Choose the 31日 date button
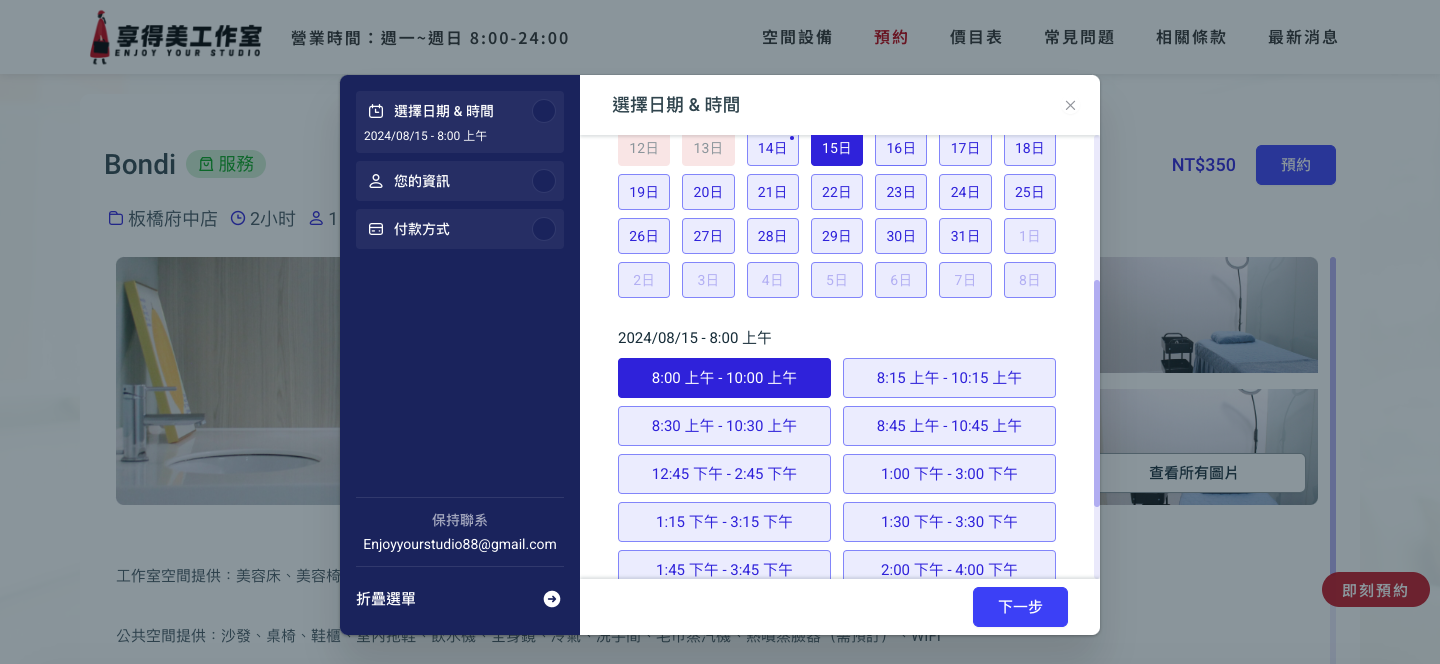The width and height of the screenshot is (1440, 664). 965,236
